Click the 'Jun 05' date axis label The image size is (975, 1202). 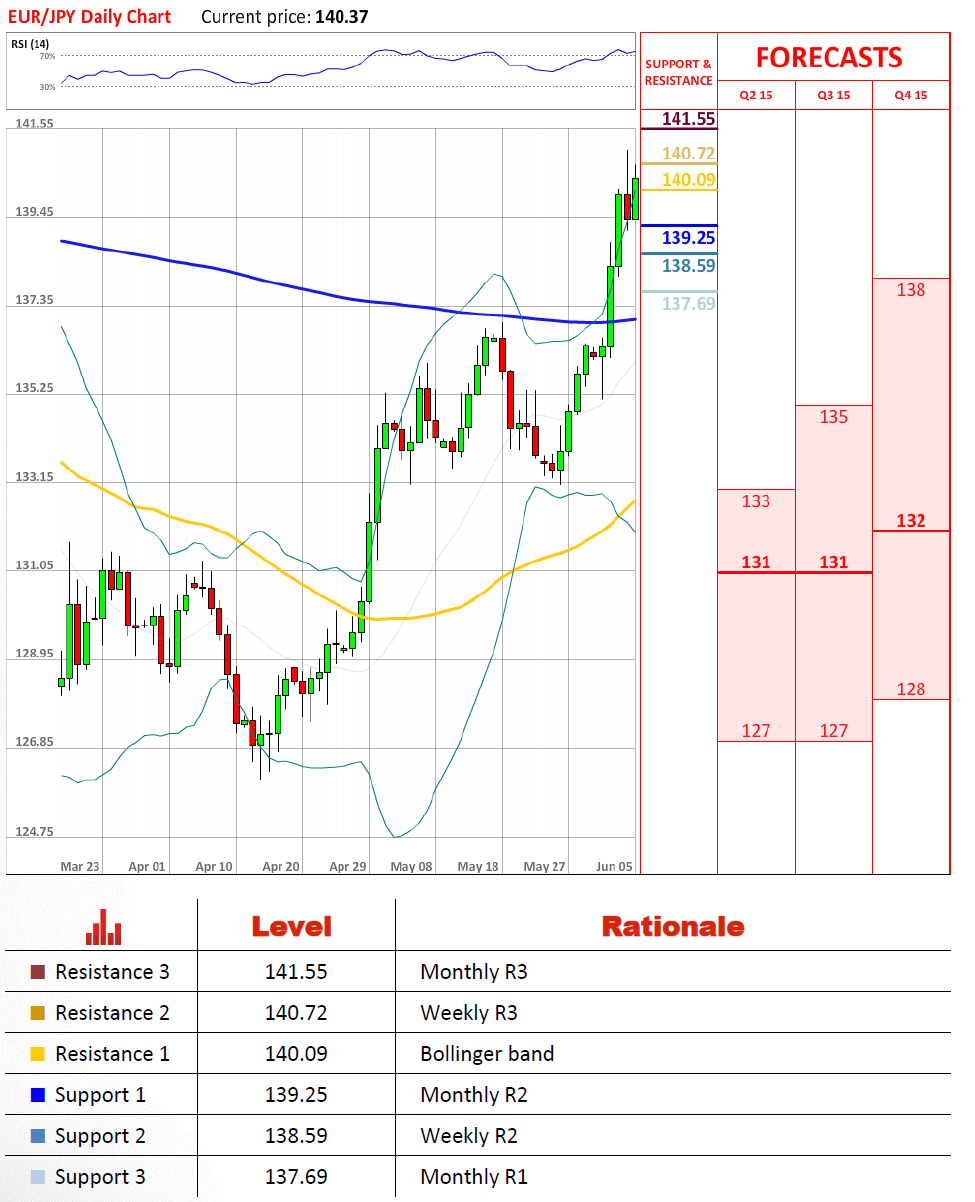click(613, 866)
